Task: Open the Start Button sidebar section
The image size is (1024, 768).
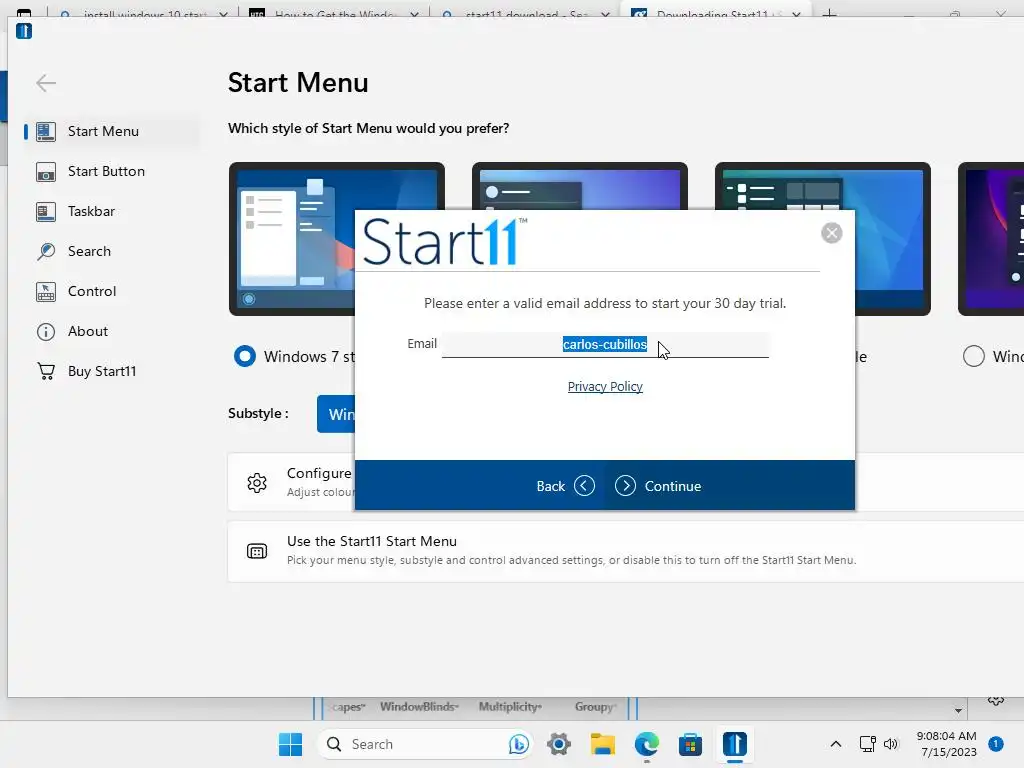Action: point(111,171)
